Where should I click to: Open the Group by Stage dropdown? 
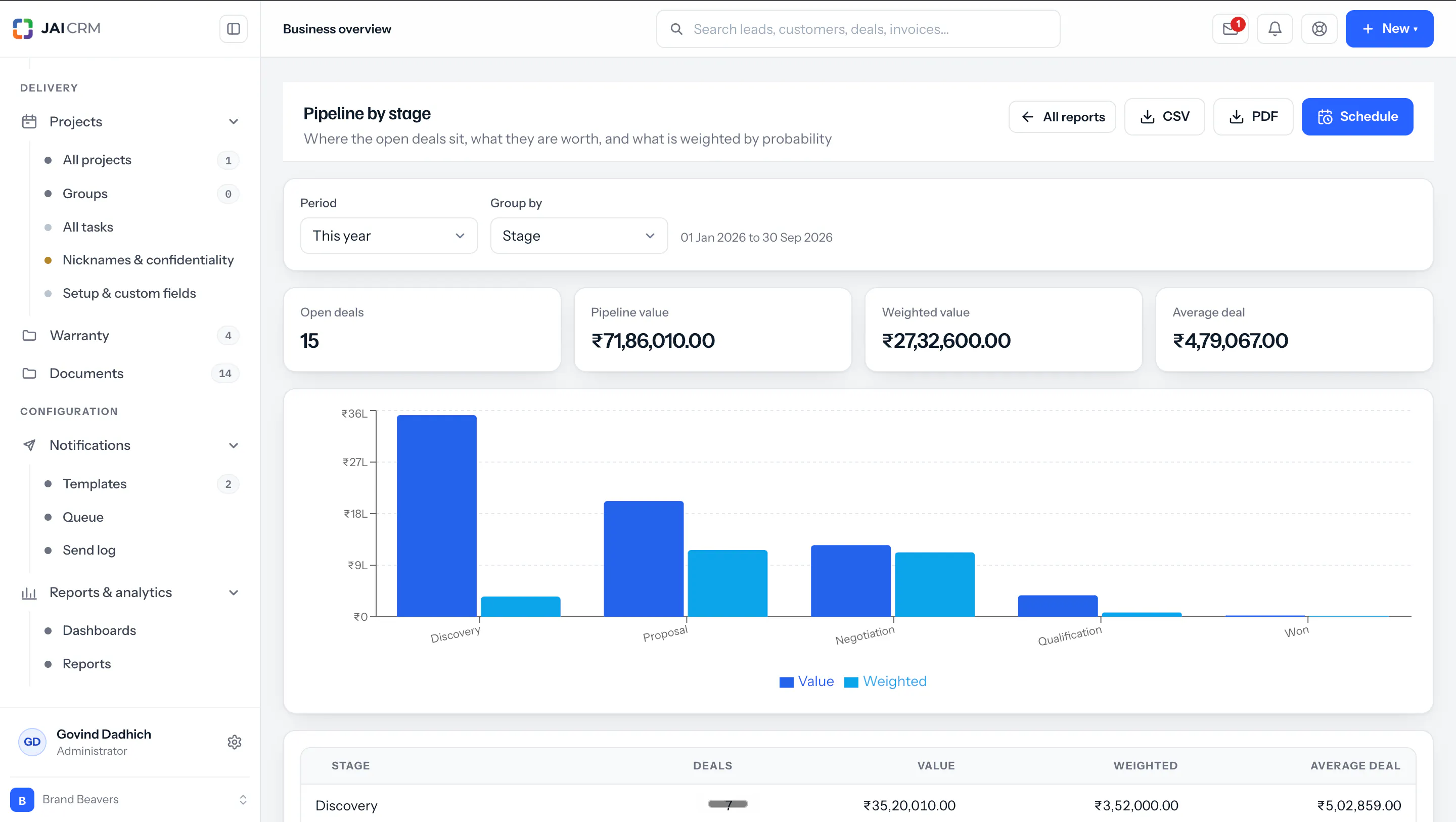tap(579, 236)
